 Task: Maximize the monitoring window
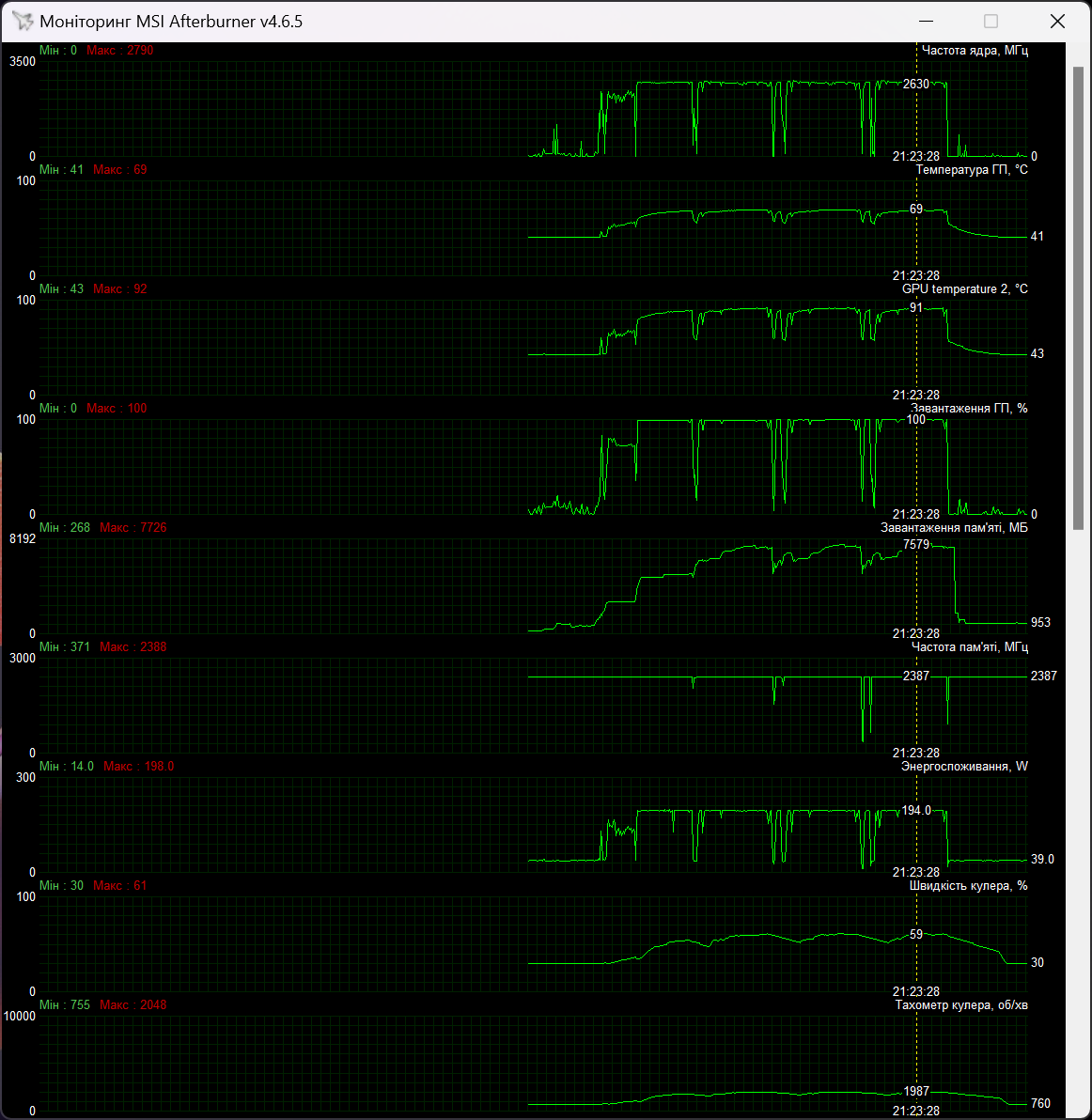click(x=991, y=22)
